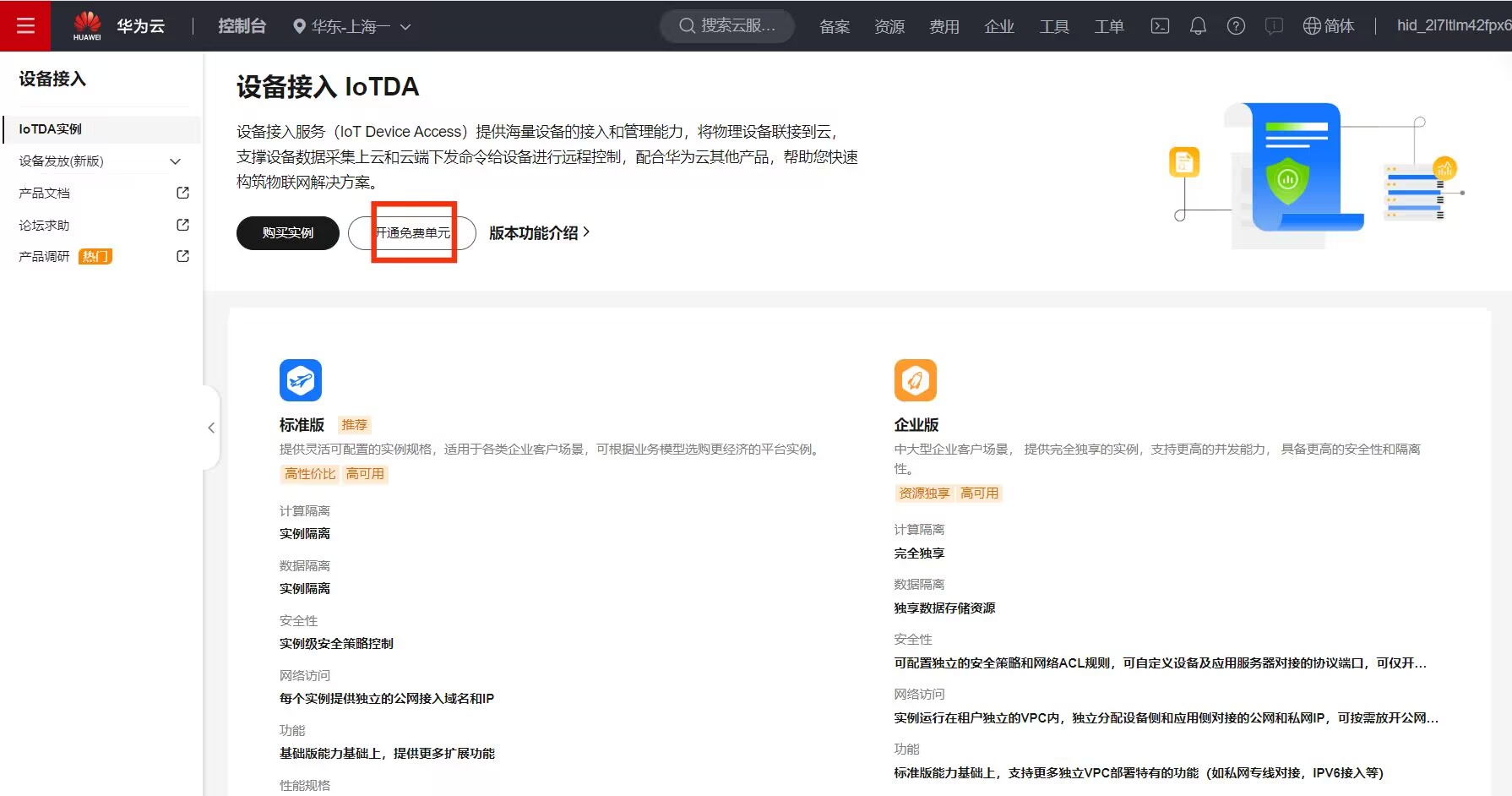
Task: Click the 实例级安全策略控制 value
Action: pos(336,644)
